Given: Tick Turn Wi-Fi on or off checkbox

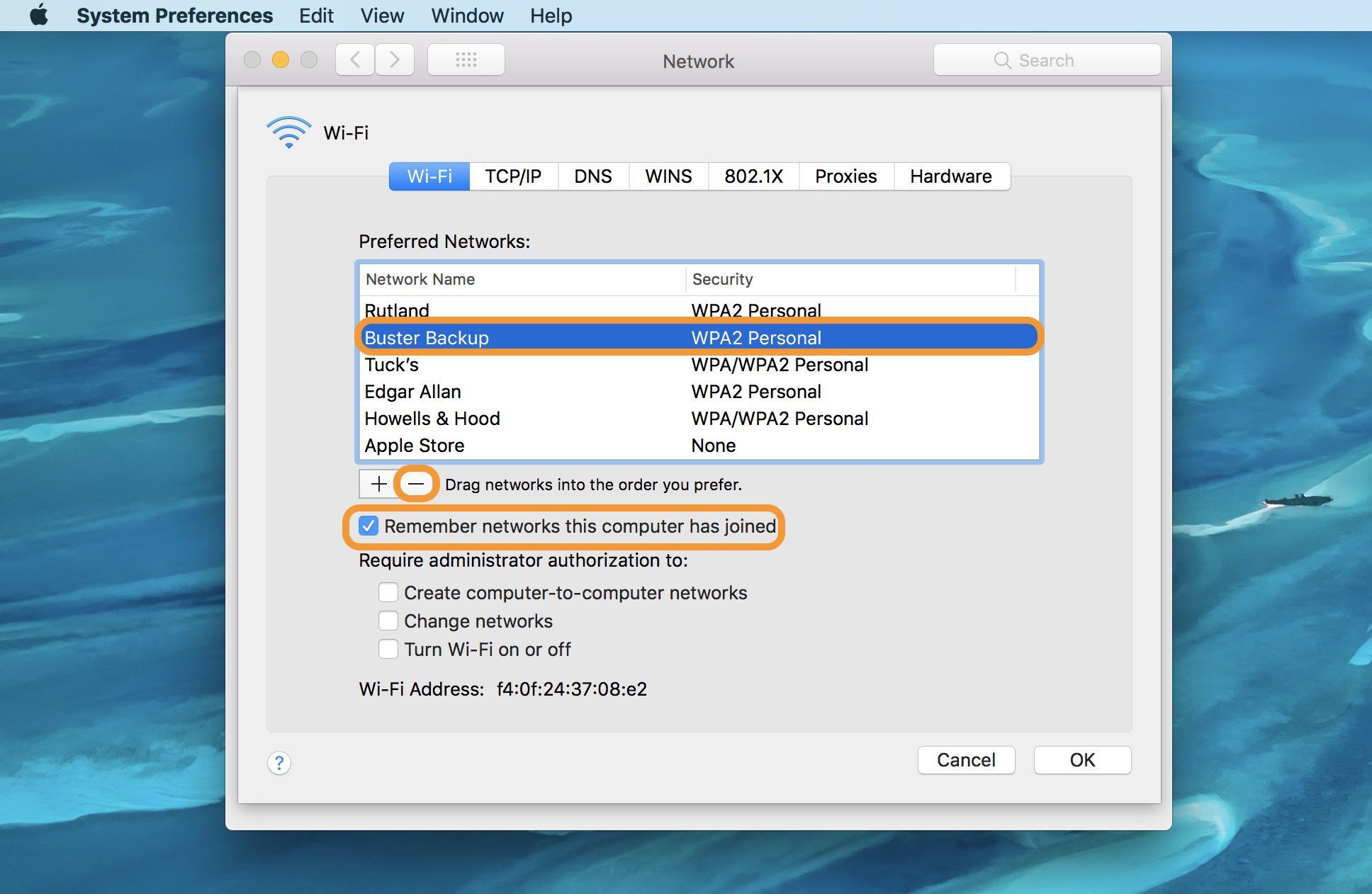Looking at the screenshot, I should point(388,649).
